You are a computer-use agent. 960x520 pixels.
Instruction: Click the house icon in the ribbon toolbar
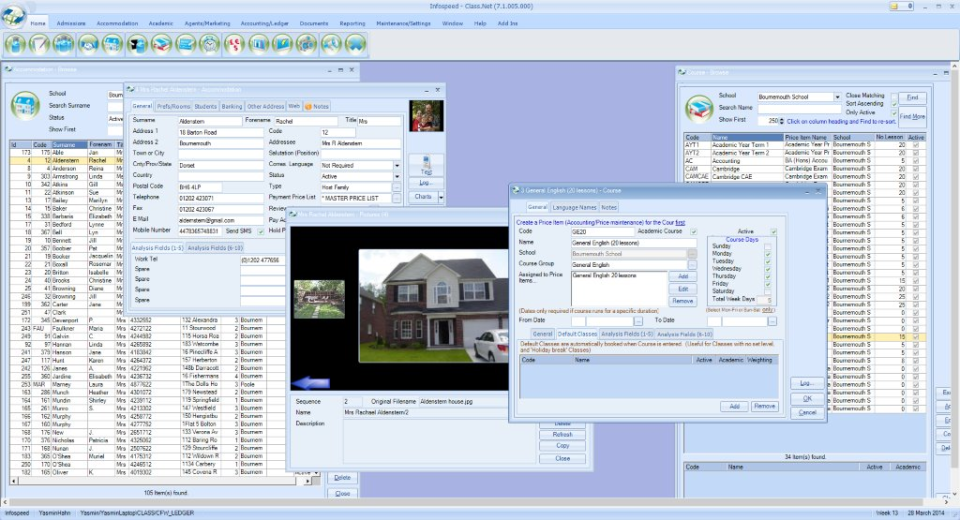click(x=112, y=43)
